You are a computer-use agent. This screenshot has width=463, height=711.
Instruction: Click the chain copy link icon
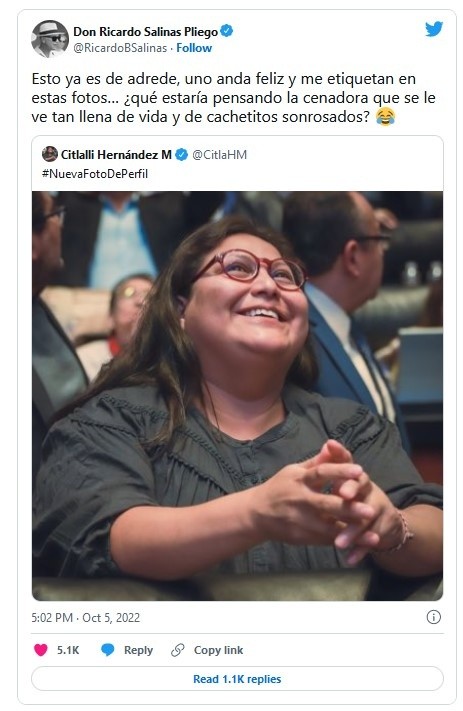click(x=177, y=650)
